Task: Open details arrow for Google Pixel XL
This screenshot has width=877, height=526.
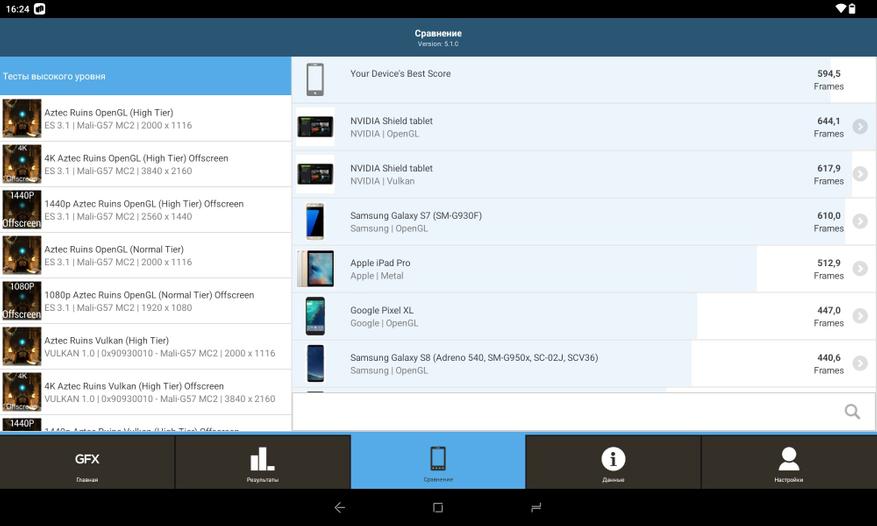Action: click(x=860, y=316)
